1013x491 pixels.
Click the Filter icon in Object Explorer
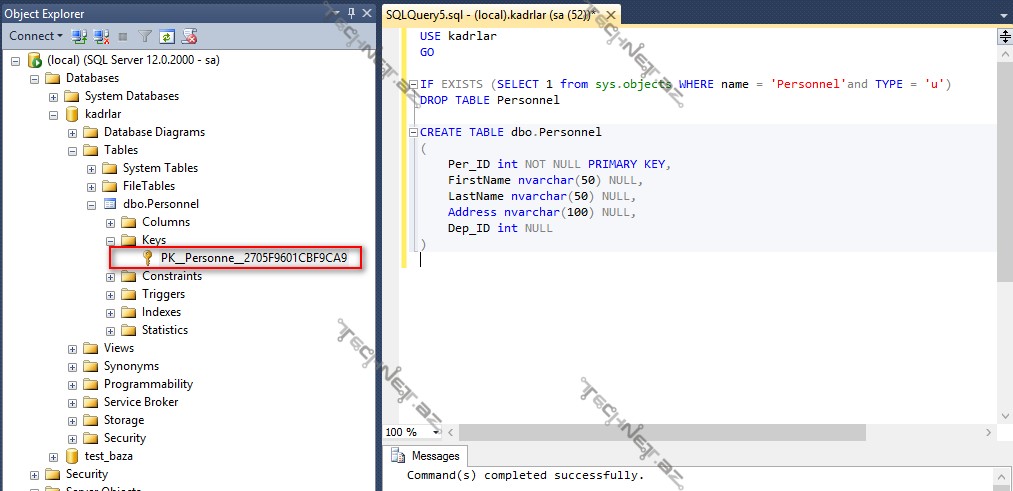click(x=145, y=36)
